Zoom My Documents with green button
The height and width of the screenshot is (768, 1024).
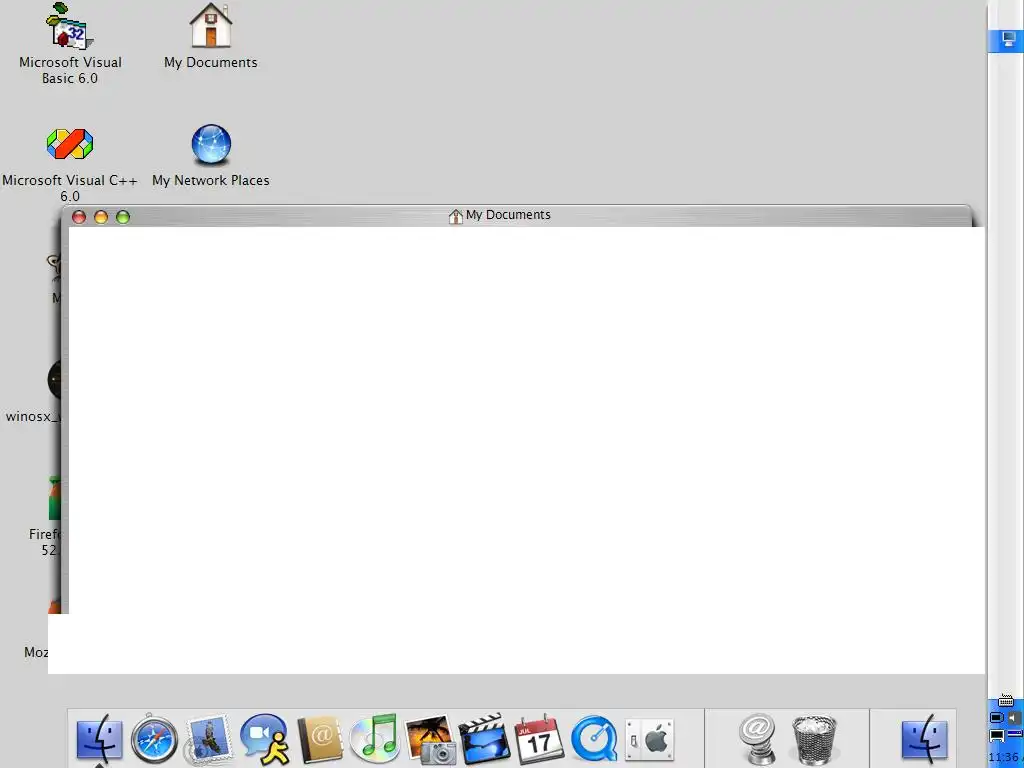tap(123, 217)
